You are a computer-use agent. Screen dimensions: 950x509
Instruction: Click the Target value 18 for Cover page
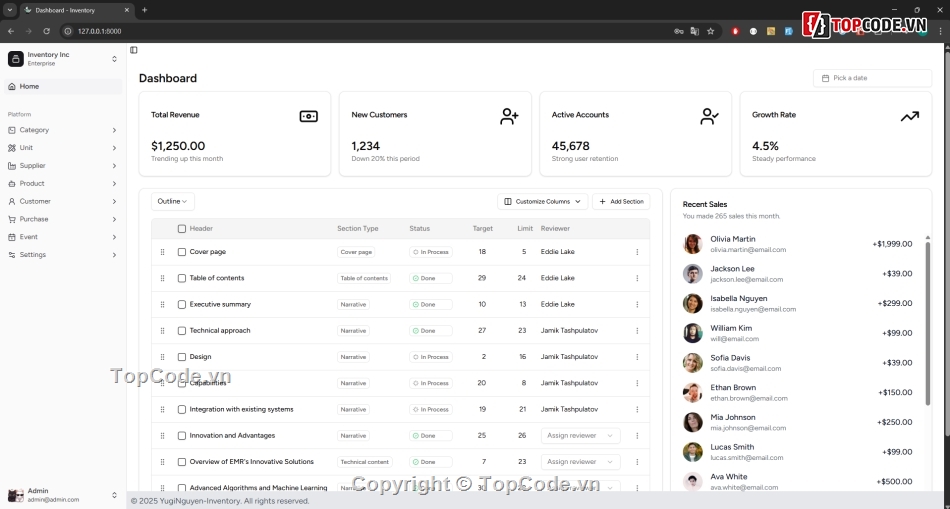click(x=482, y=252)
